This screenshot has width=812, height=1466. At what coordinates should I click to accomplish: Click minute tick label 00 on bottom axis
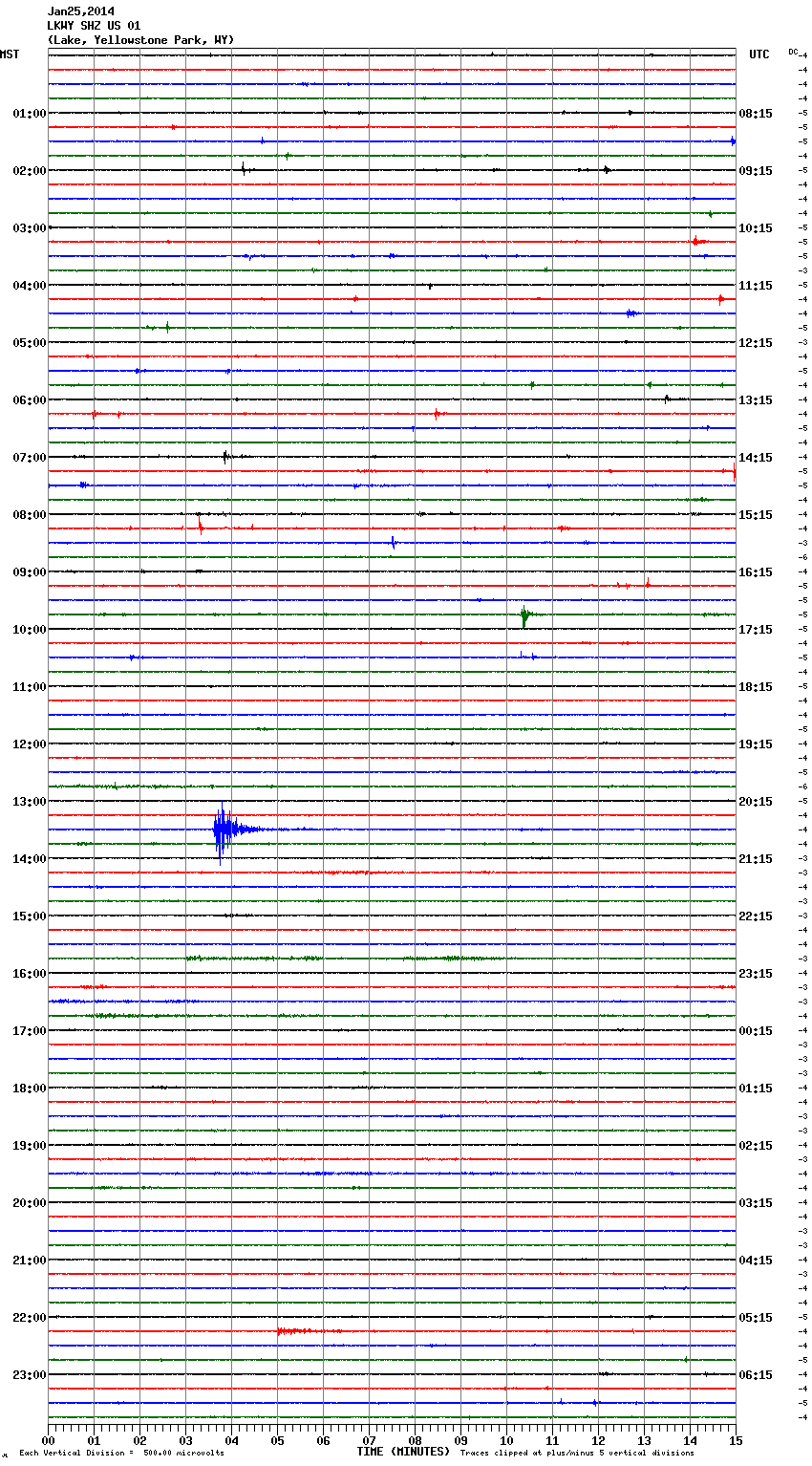[x=48, y=1440]
